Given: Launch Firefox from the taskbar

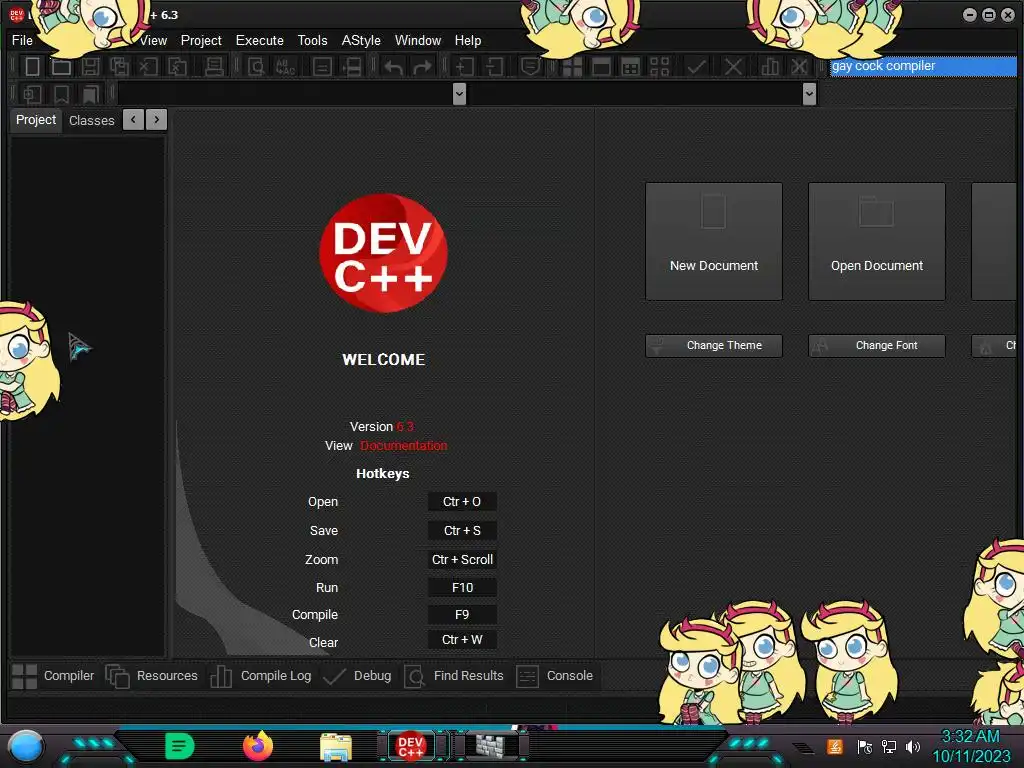Looking at the screenshot, I should pyautogui.click(x=258, y=746).
